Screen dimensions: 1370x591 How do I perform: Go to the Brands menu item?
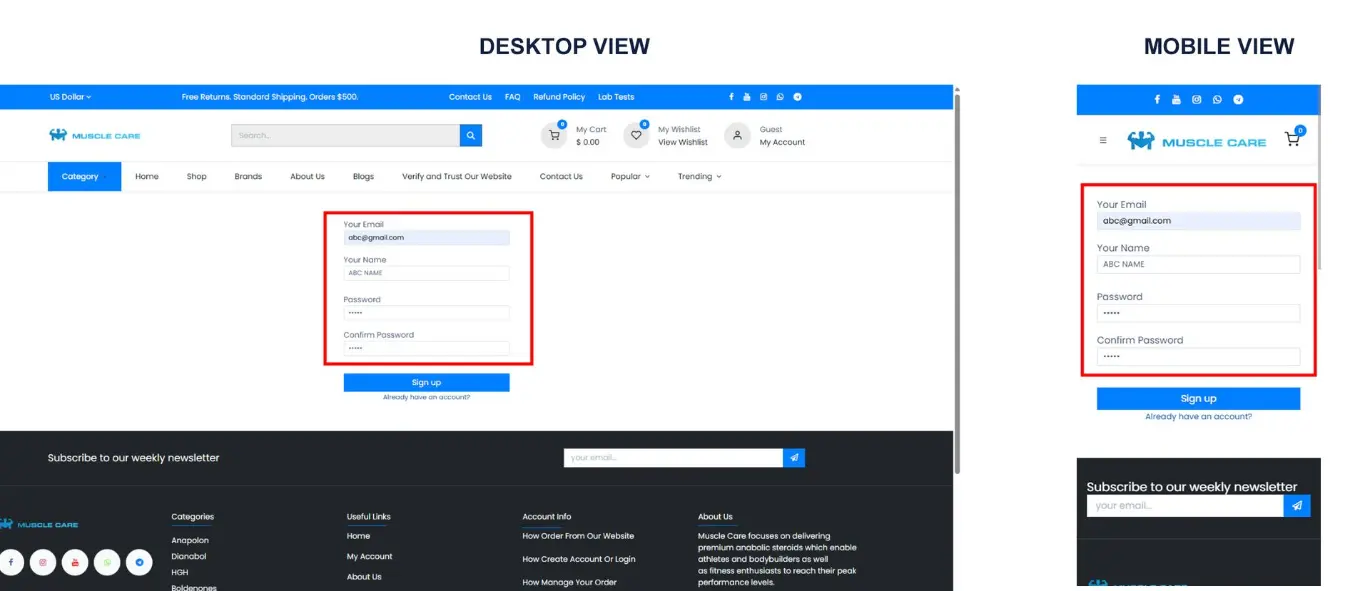click(x=248, y=177)
